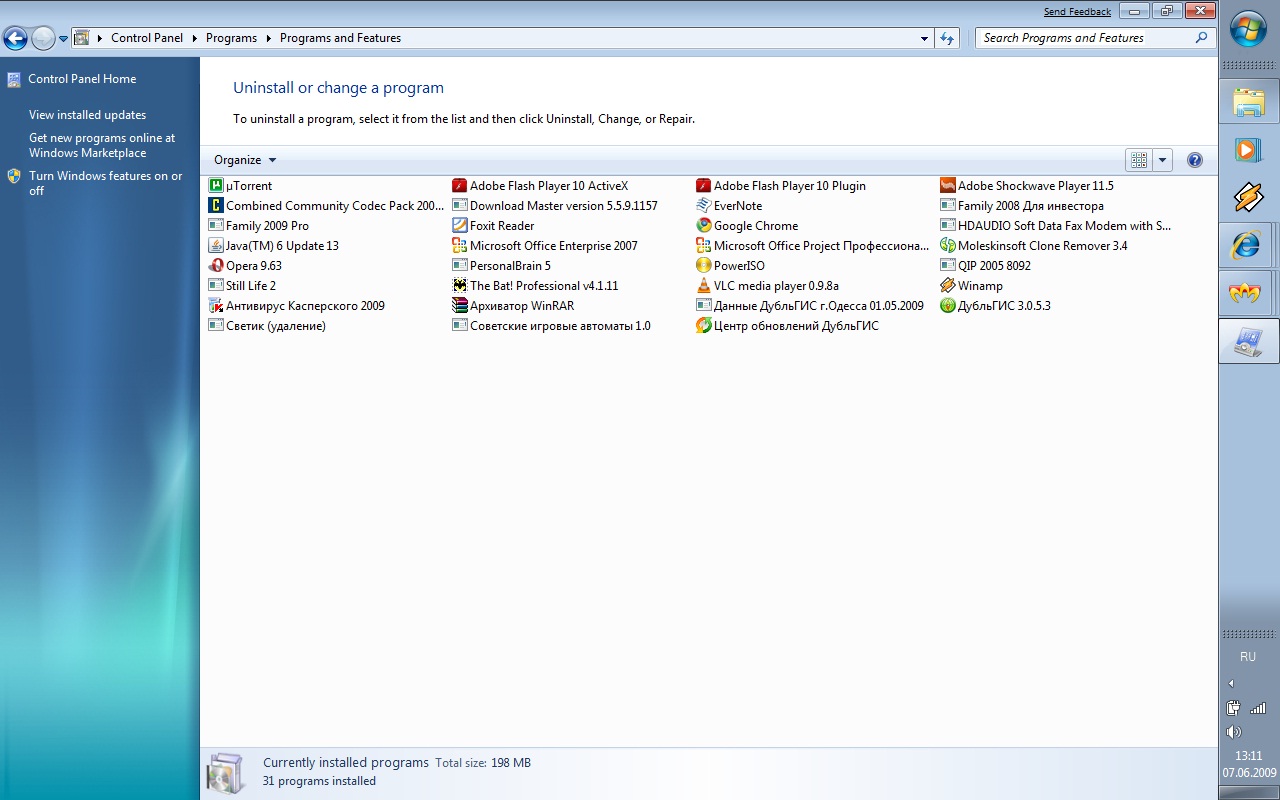Select the Opera 9.63 icon

216,266
